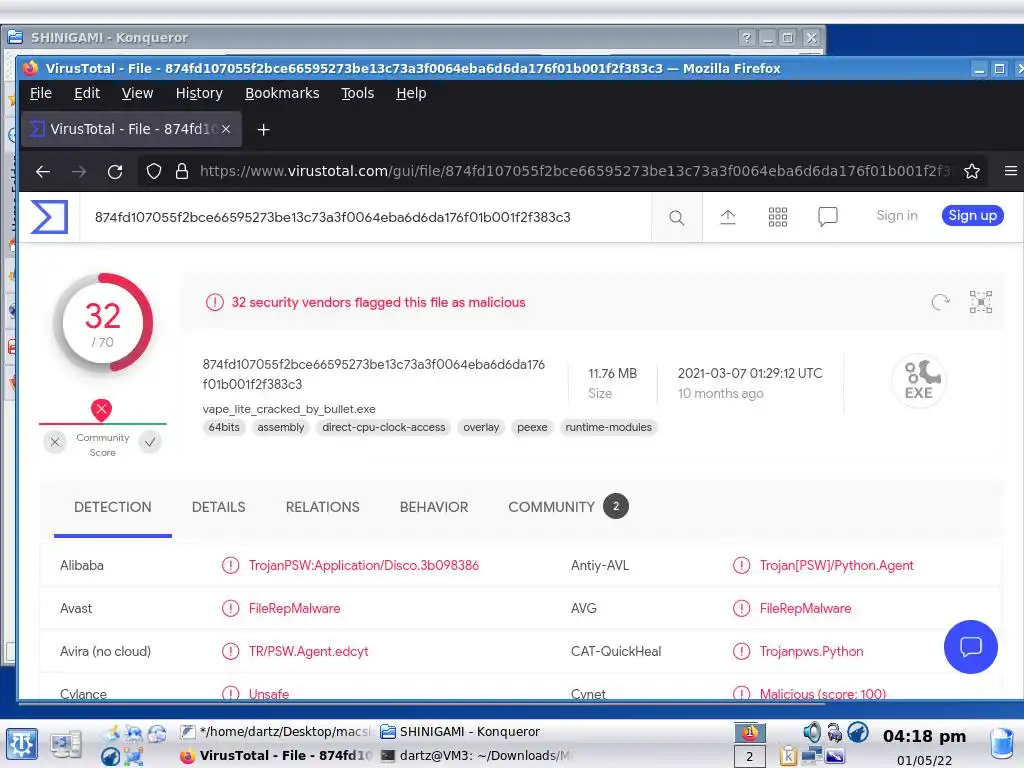
Task: Open the Bookmarks menu
Action: pos(282,93)
